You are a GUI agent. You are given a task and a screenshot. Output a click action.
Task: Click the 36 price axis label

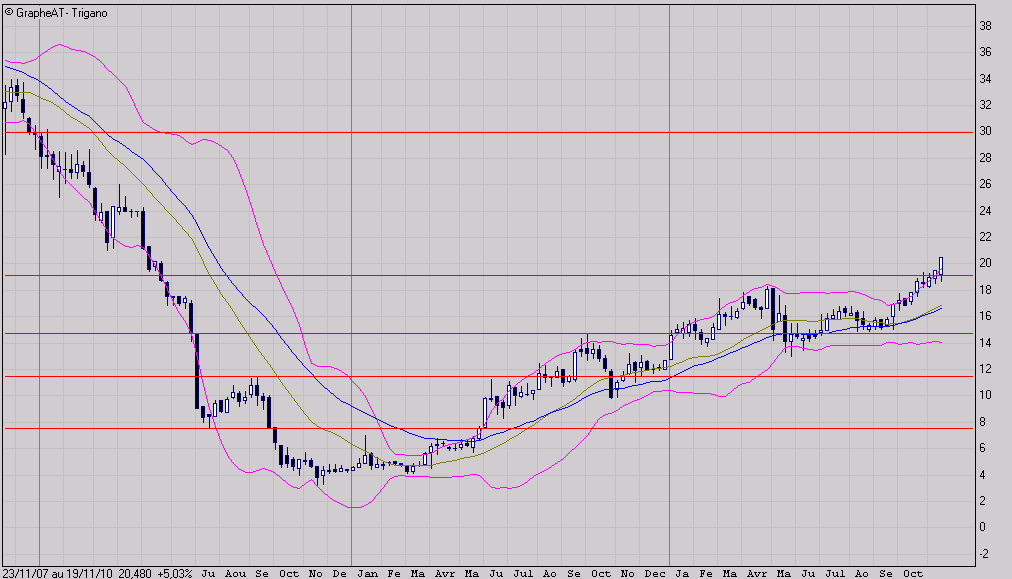click(986, 52)
